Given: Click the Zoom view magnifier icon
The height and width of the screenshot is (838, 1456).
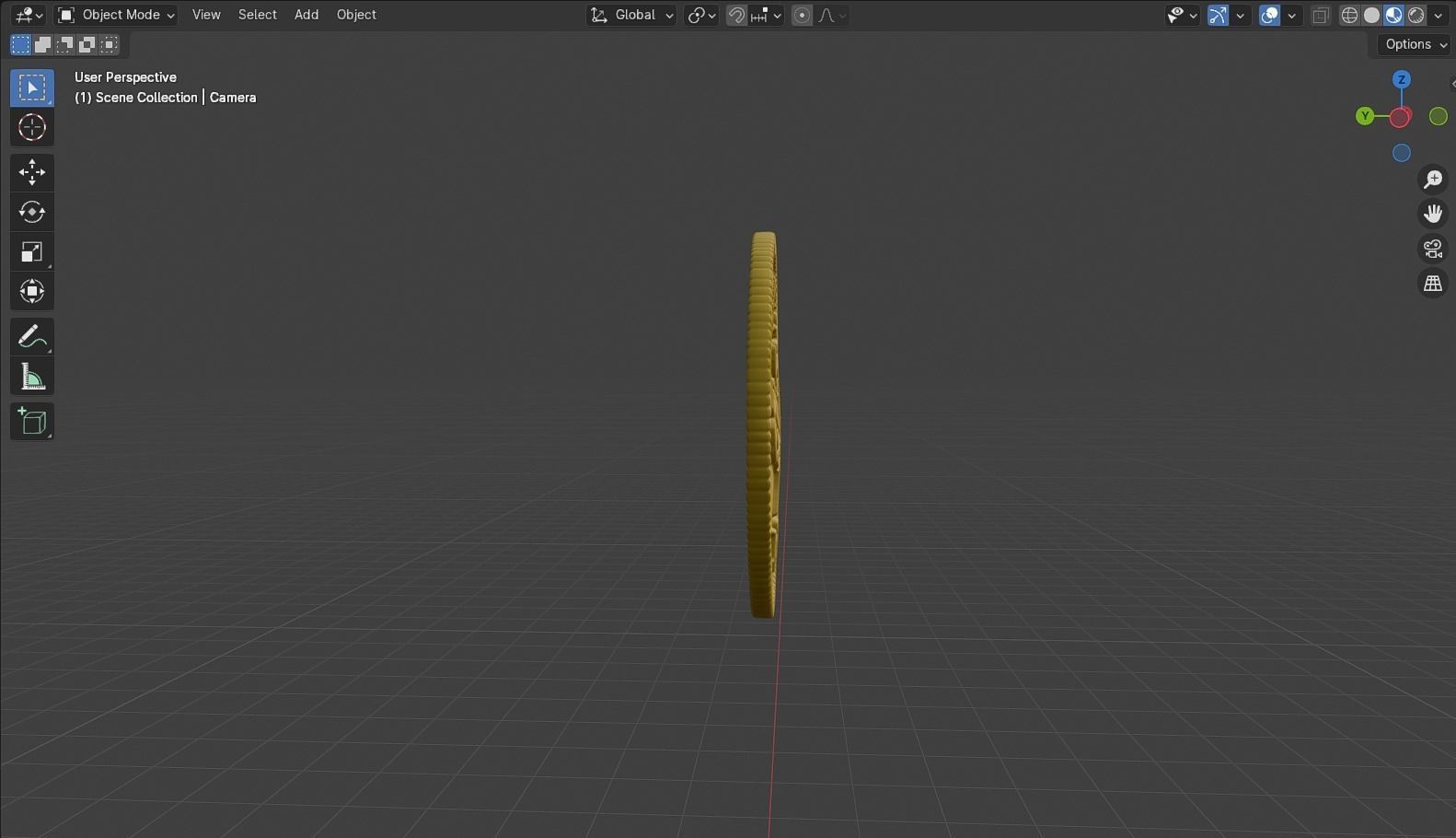Looking at the screenshot, I should (1433, 180).
